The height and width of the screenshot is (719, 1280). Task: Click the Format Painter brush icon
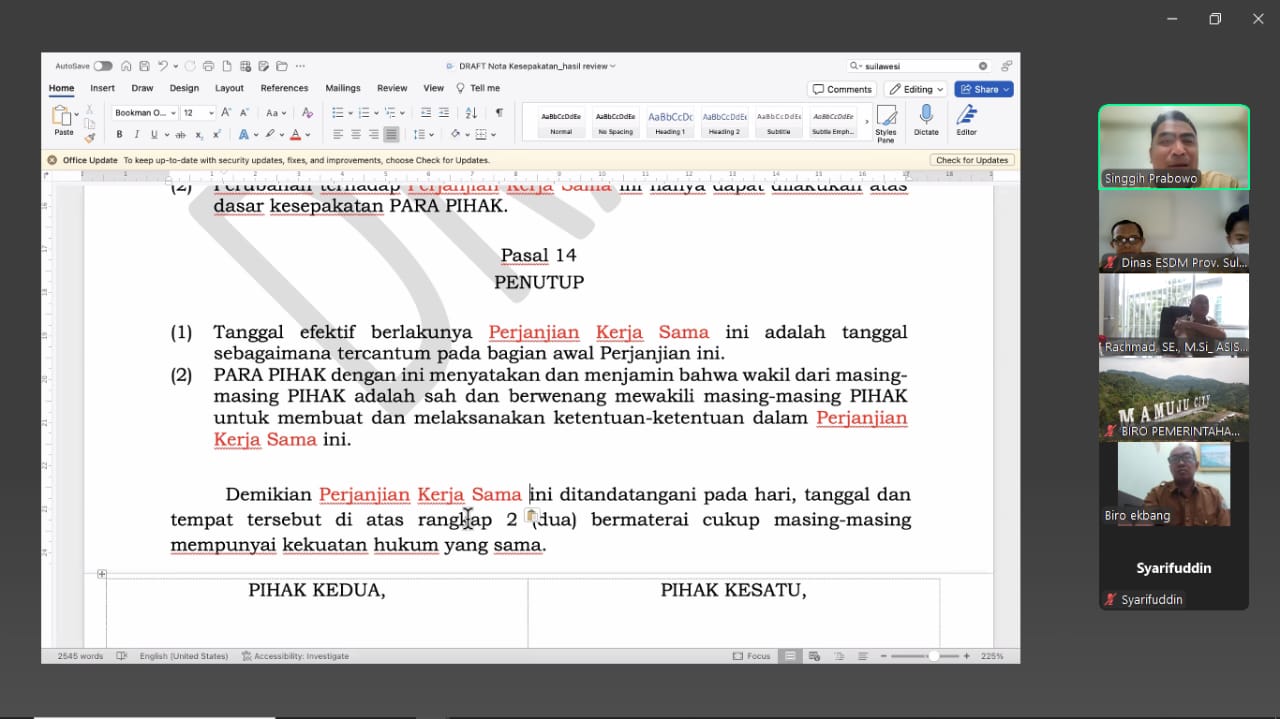coord(89,137)
